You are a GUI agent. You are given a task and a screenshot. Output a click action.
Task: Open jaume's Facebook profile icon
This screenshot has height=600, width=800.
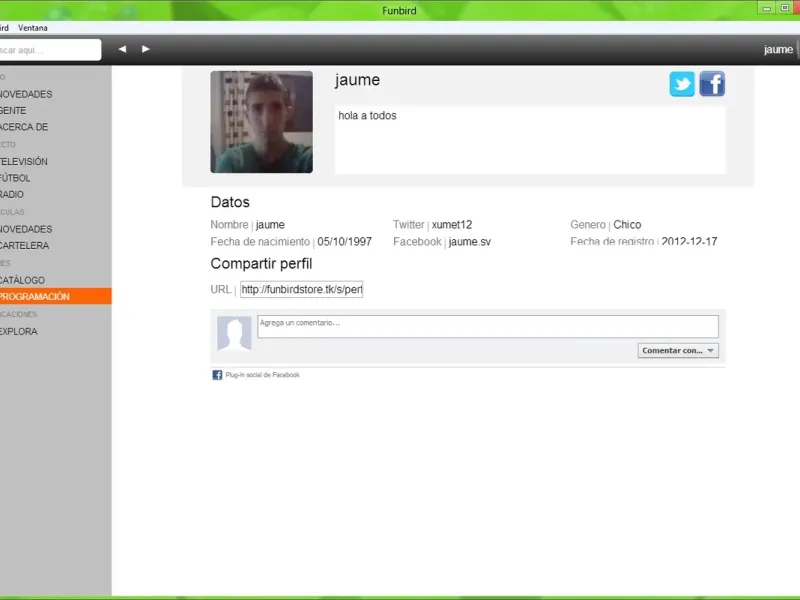click(x=712, y=84)
